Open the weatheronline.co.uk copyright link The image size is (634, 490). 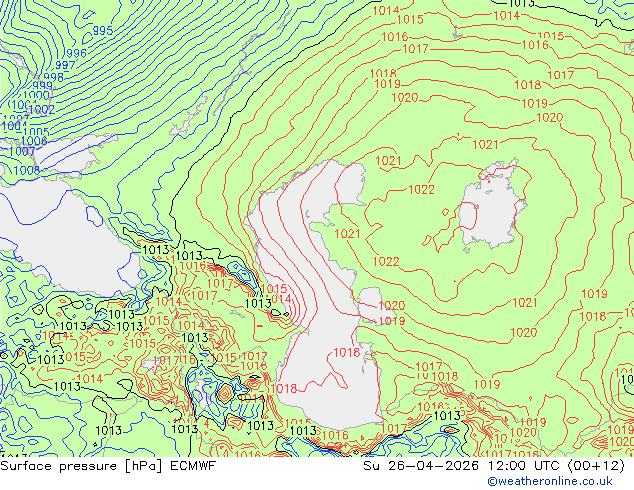[550, 481]
